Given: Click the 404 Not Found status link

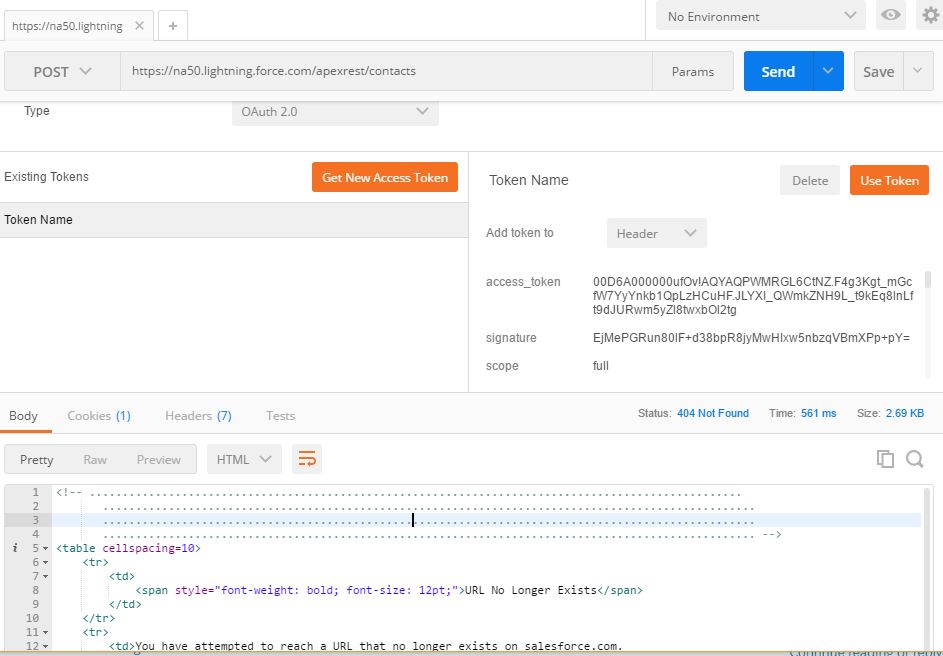Looking at the screenshot, I should (712, 413).
